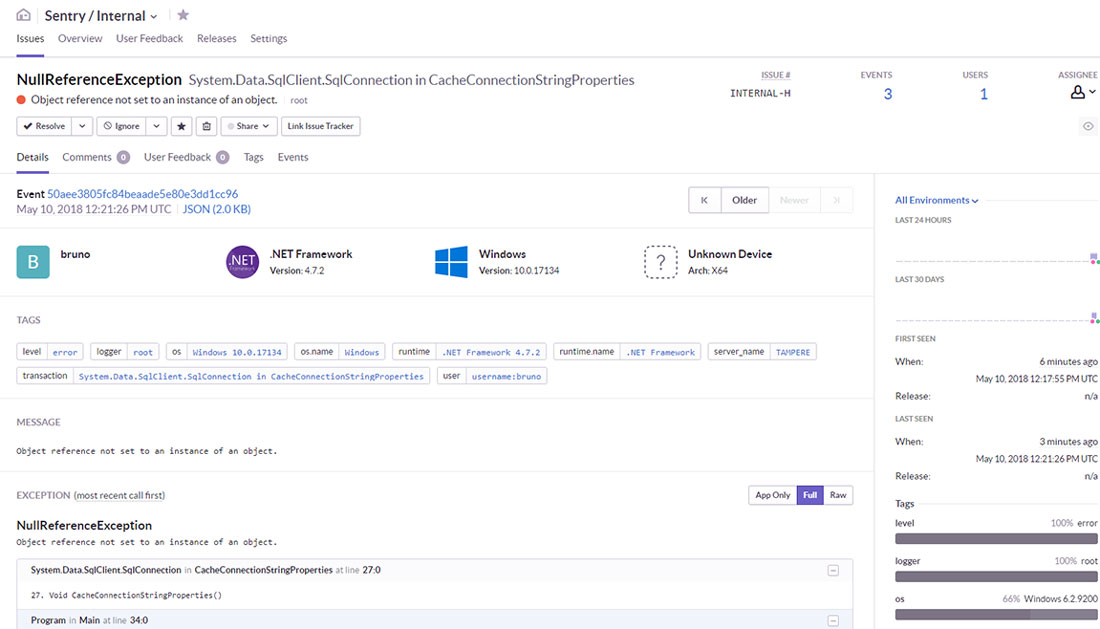Bookmark the issue with the star button

[x=182, y=126]
